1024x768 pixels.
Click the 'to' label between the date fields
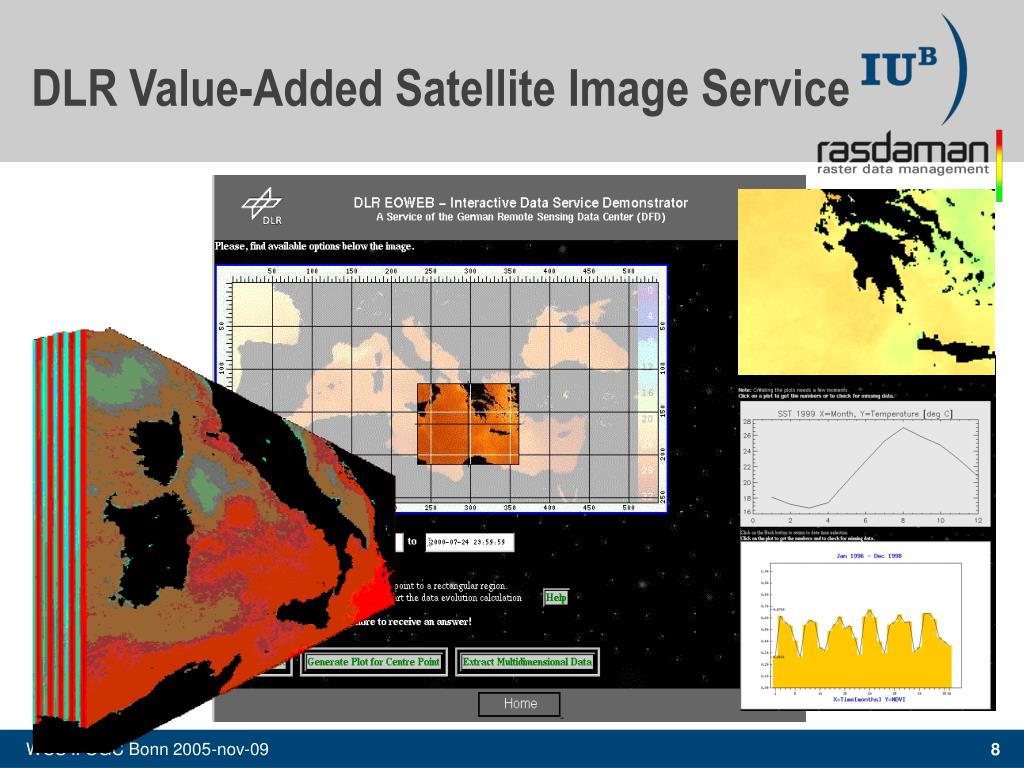pyautogui.click(x=412, y=541)
